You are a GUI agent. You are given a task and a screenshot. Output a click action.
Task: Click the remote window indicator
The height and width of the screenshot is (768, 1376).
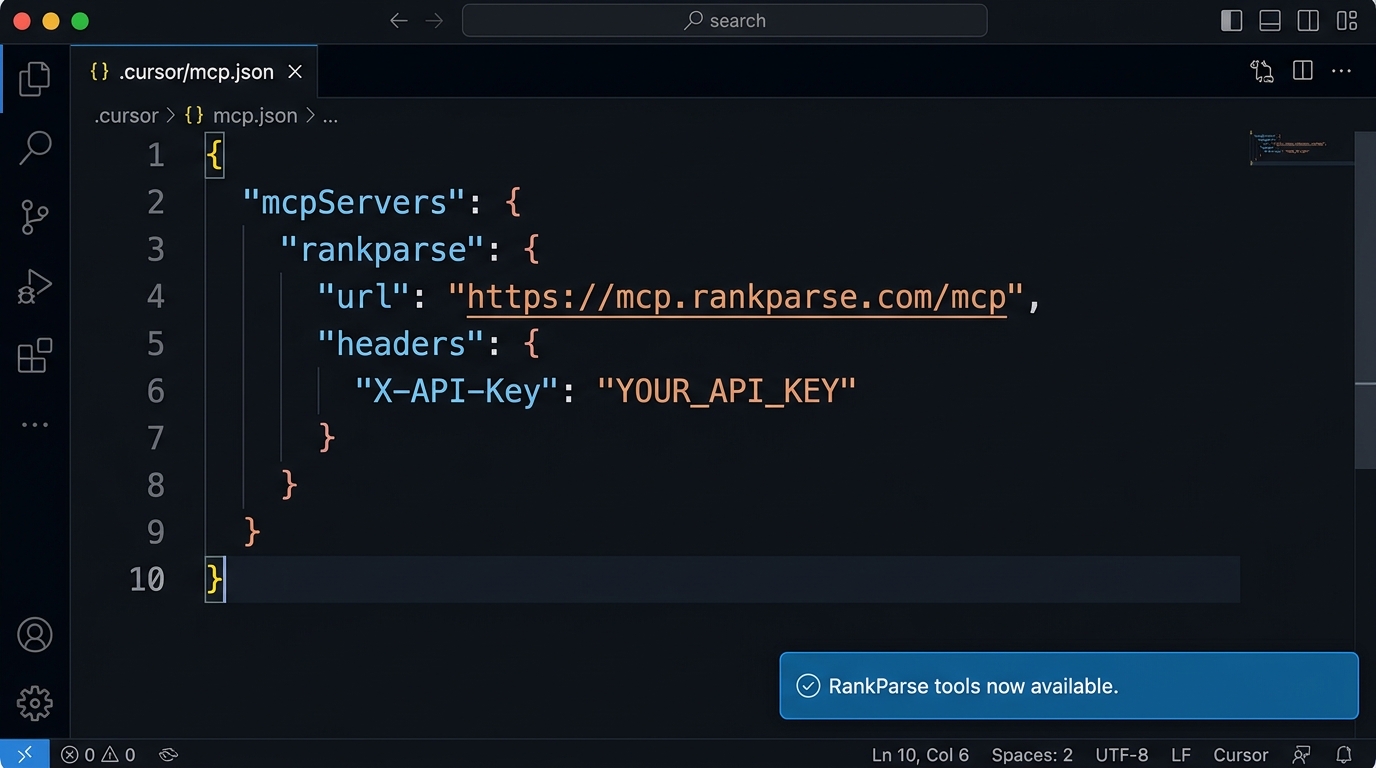click(24, 754)
